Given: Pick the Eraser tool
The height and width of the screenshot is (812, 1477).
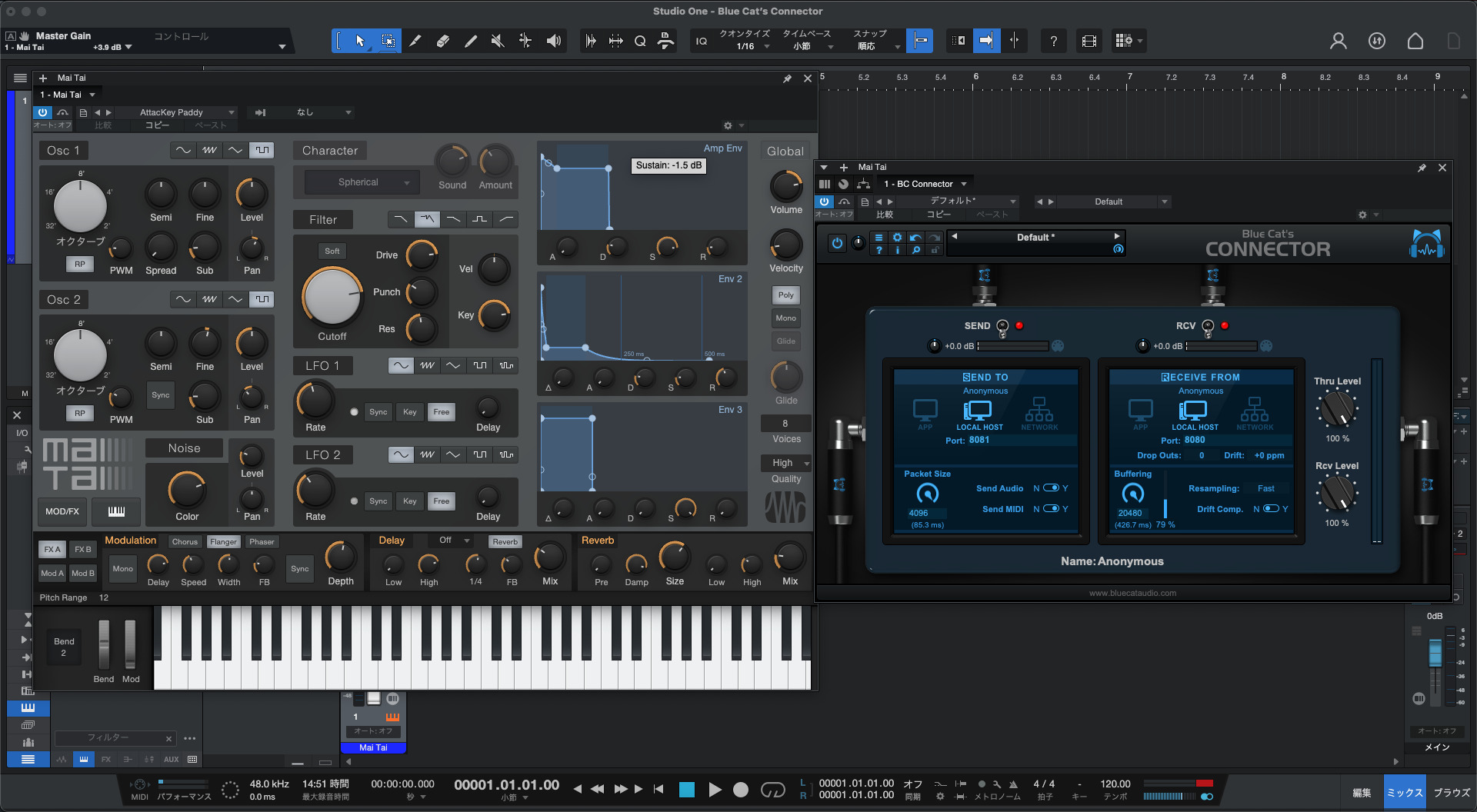Looking at the screenshot, I should (x=443, y=41).
